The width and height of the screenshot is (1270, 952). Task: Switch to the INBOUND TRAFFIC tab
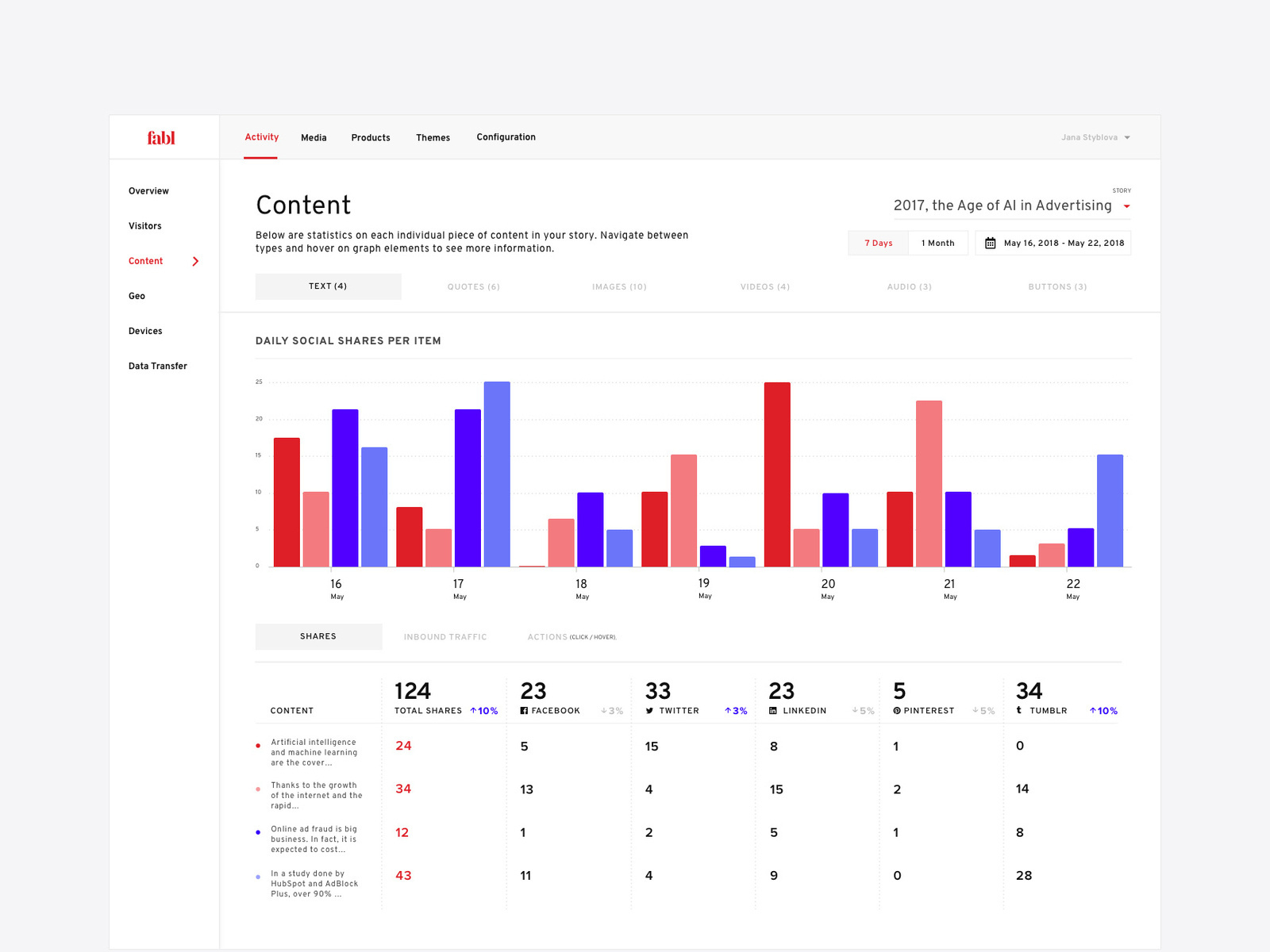pyautogui.click(x=445, y=637)
